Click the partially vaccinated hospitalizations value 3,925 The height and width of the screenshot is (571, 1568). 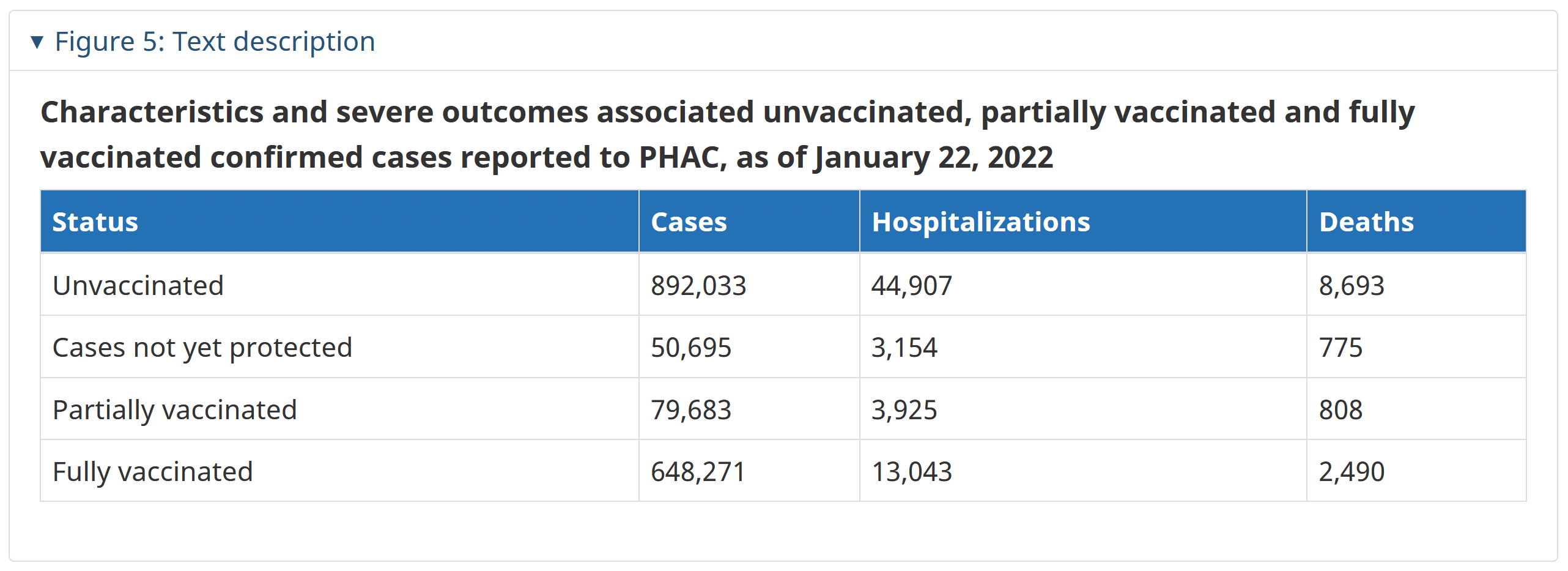904,409
